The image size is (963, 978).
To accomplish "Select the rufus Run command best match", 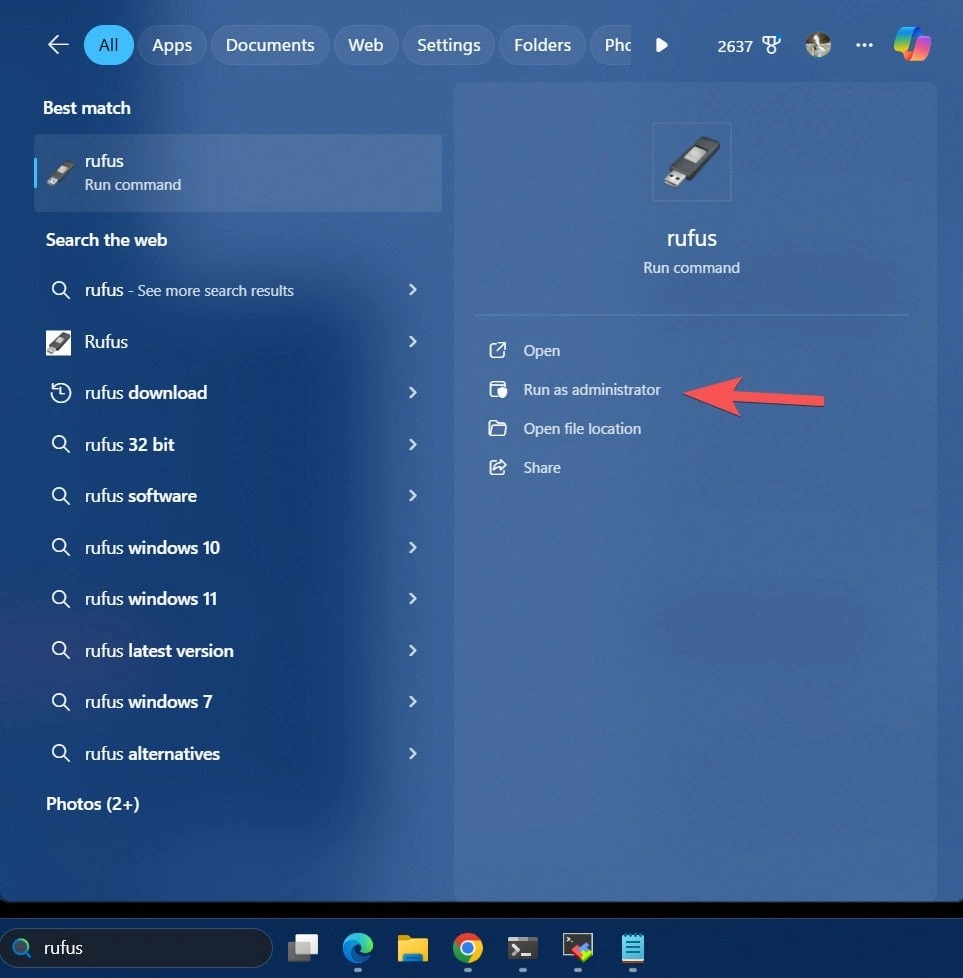I will (x=238, y=173).
